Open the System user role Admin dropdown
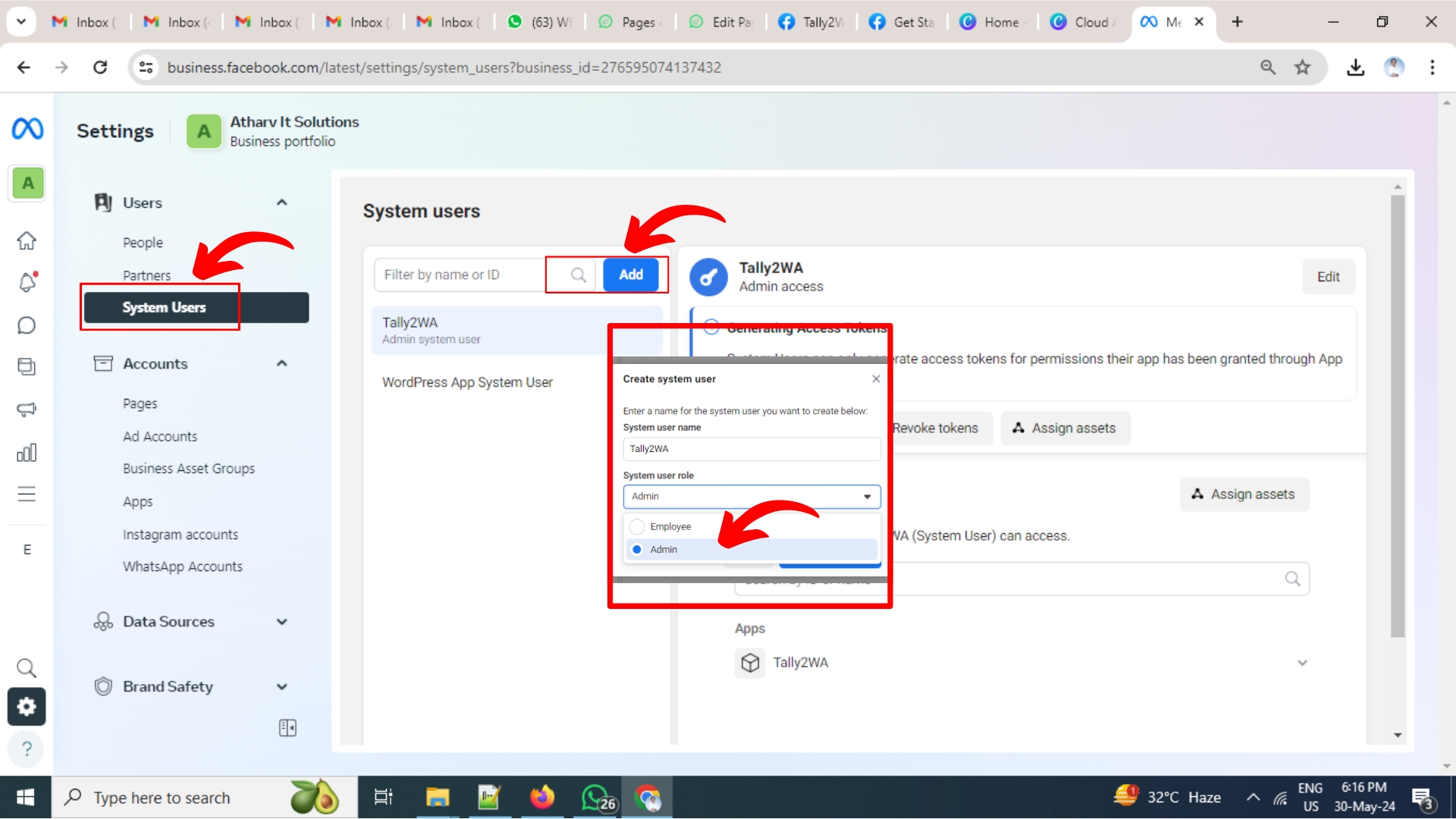Screen dimensions: 1456x819 coord(752,497)
